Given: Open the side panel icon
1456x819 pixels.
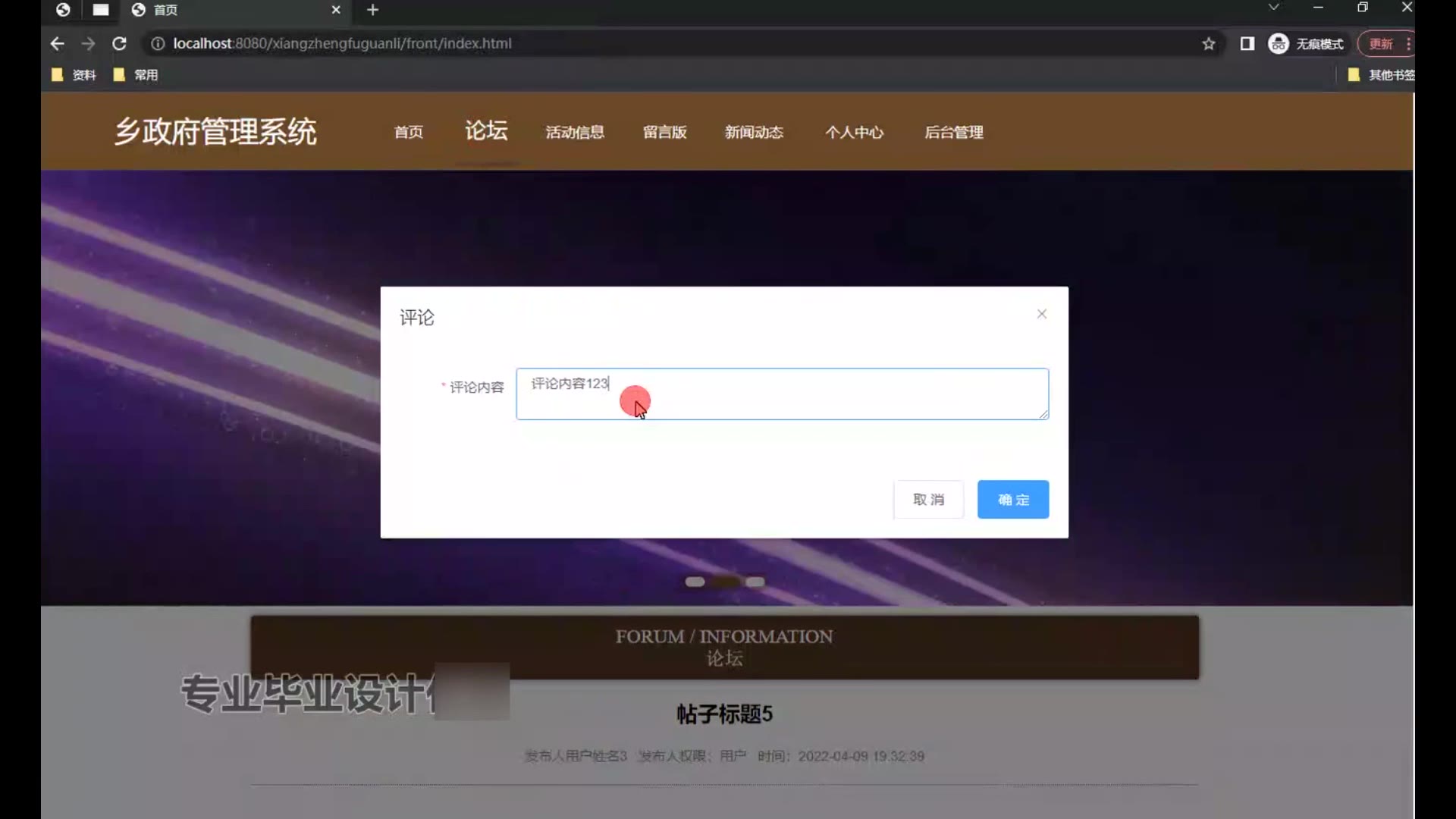Looking at the screenshot, I should point(1247,44).
